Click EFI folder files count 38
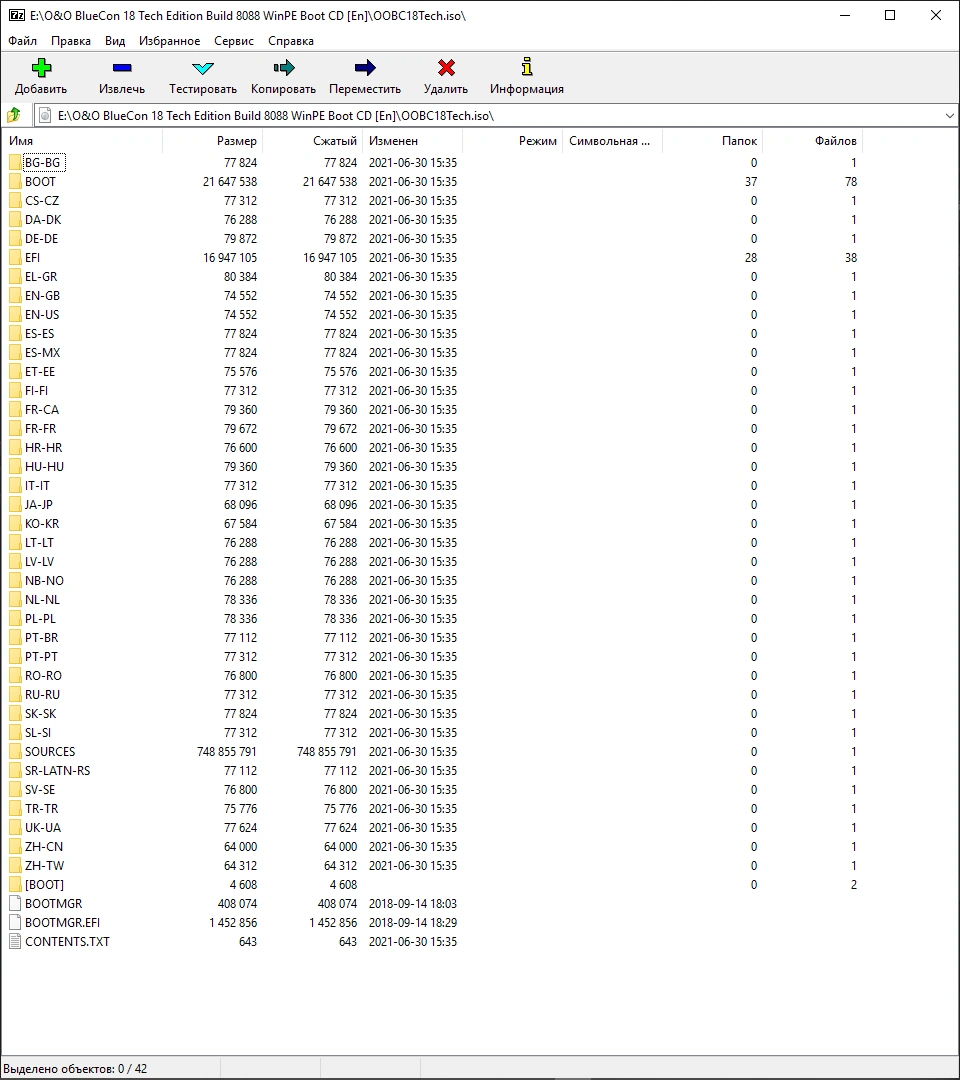 point(851,258)
